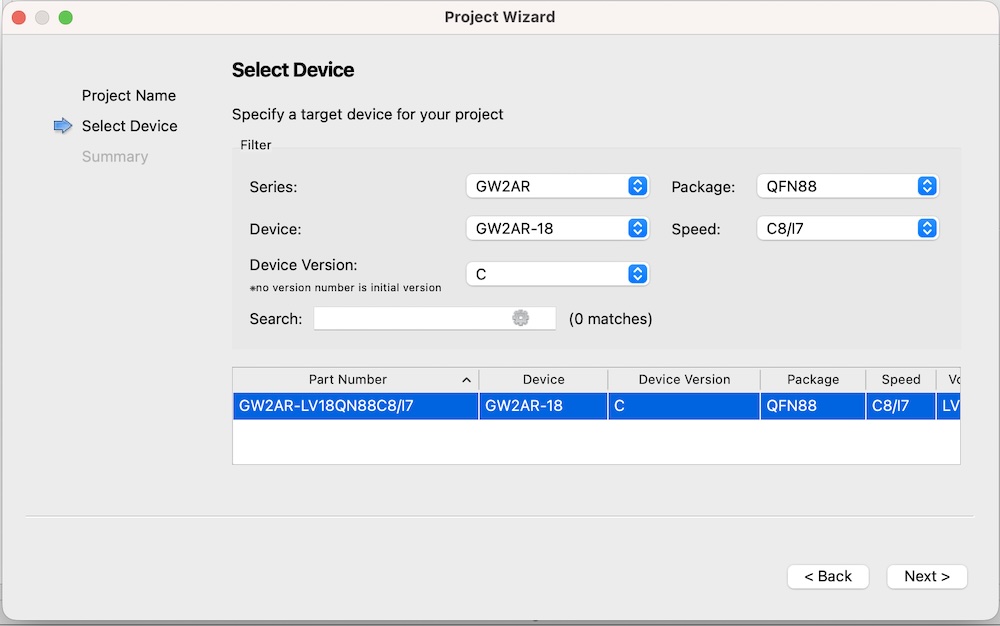This screenshot has width=1000, height=626.
Task: Go to Summary wizard step
Action: [114, 157]
